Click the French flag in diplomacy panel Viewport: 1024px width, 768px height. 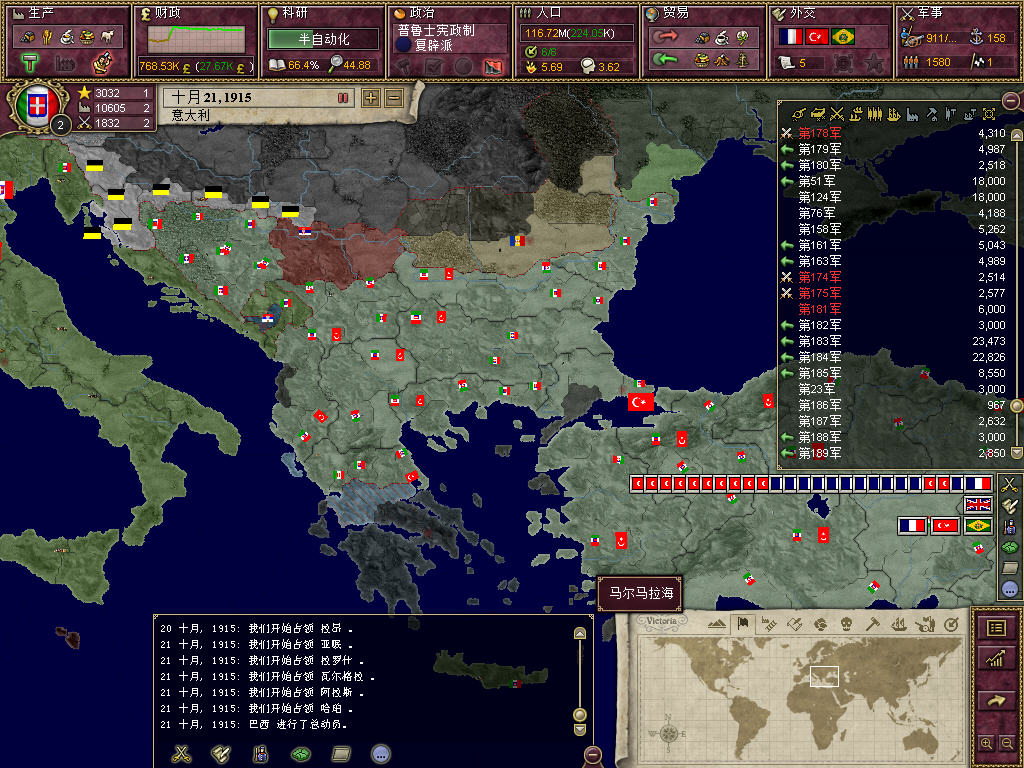pos(790,37)
